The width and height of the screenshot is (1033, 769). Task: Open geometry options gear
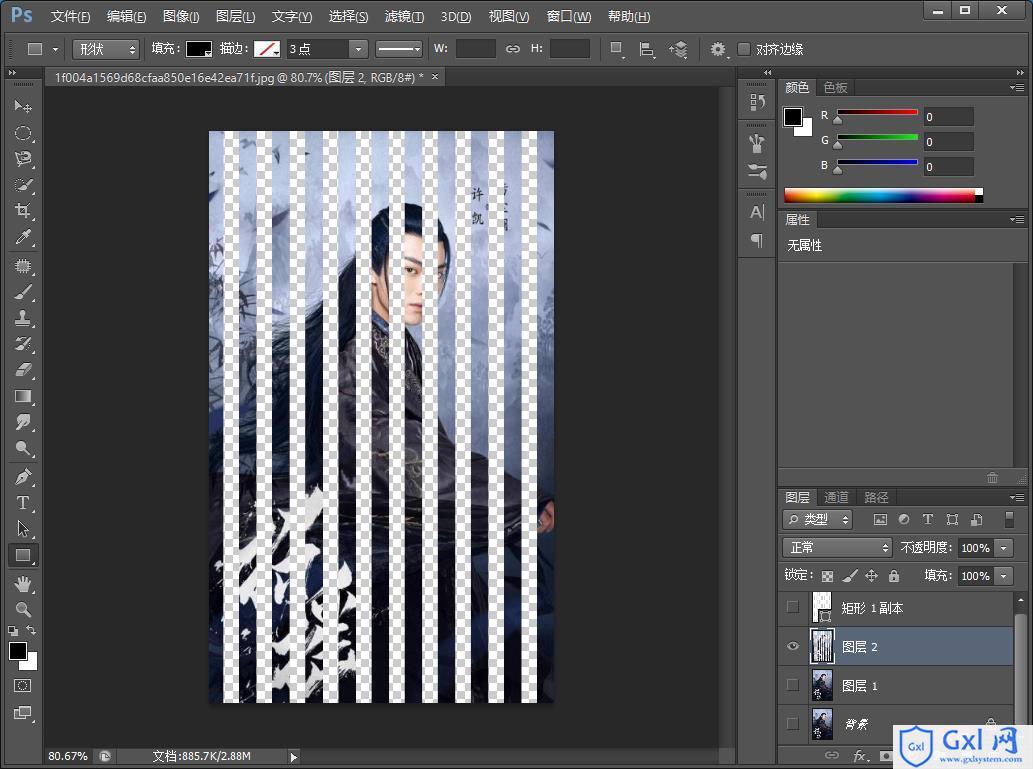pyautogui.click(x=717, y=49)
